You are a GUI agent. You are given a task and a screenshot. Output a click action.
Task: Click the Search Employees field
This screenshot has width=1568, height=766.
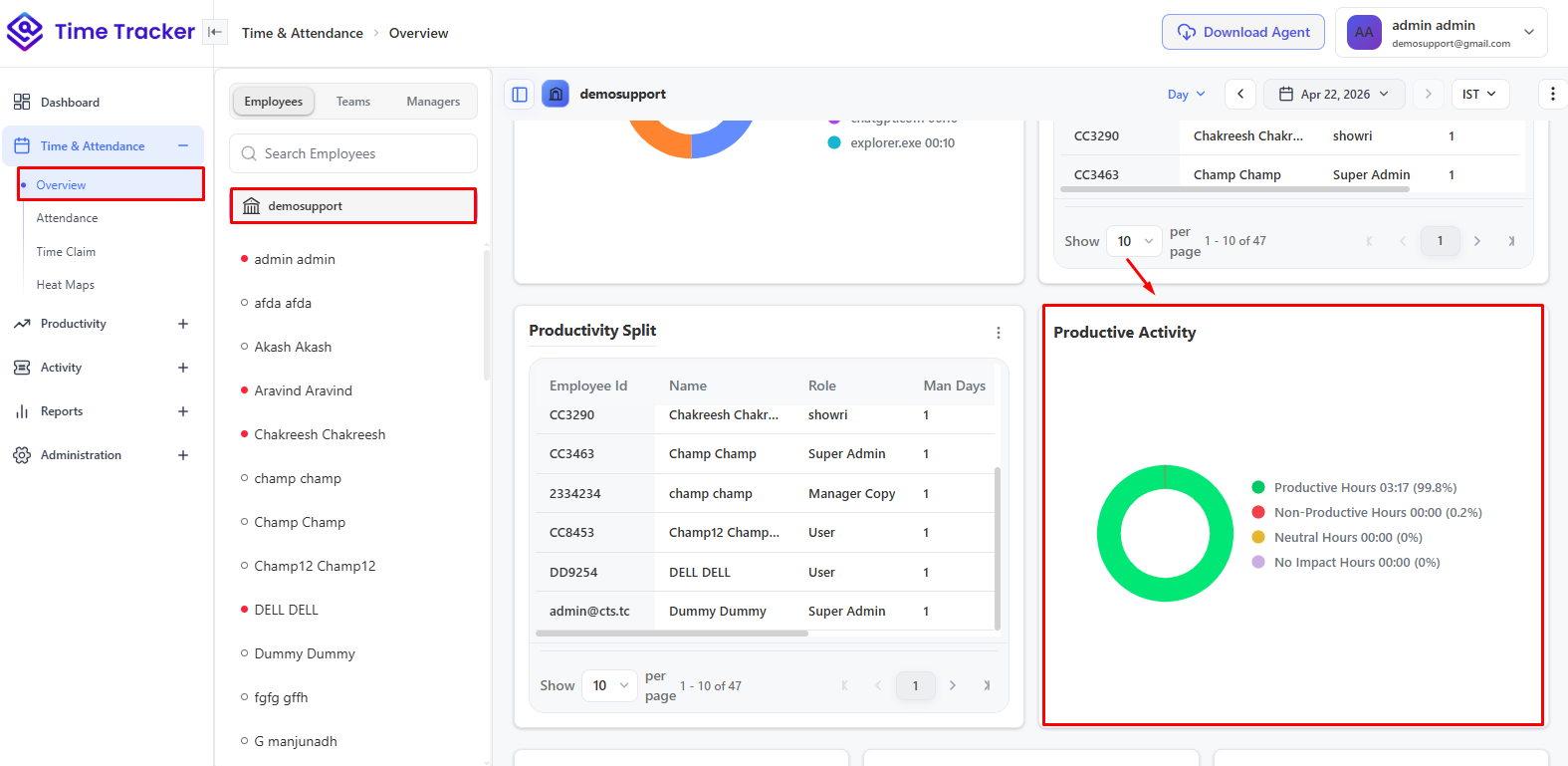click(x=353, y=153)
